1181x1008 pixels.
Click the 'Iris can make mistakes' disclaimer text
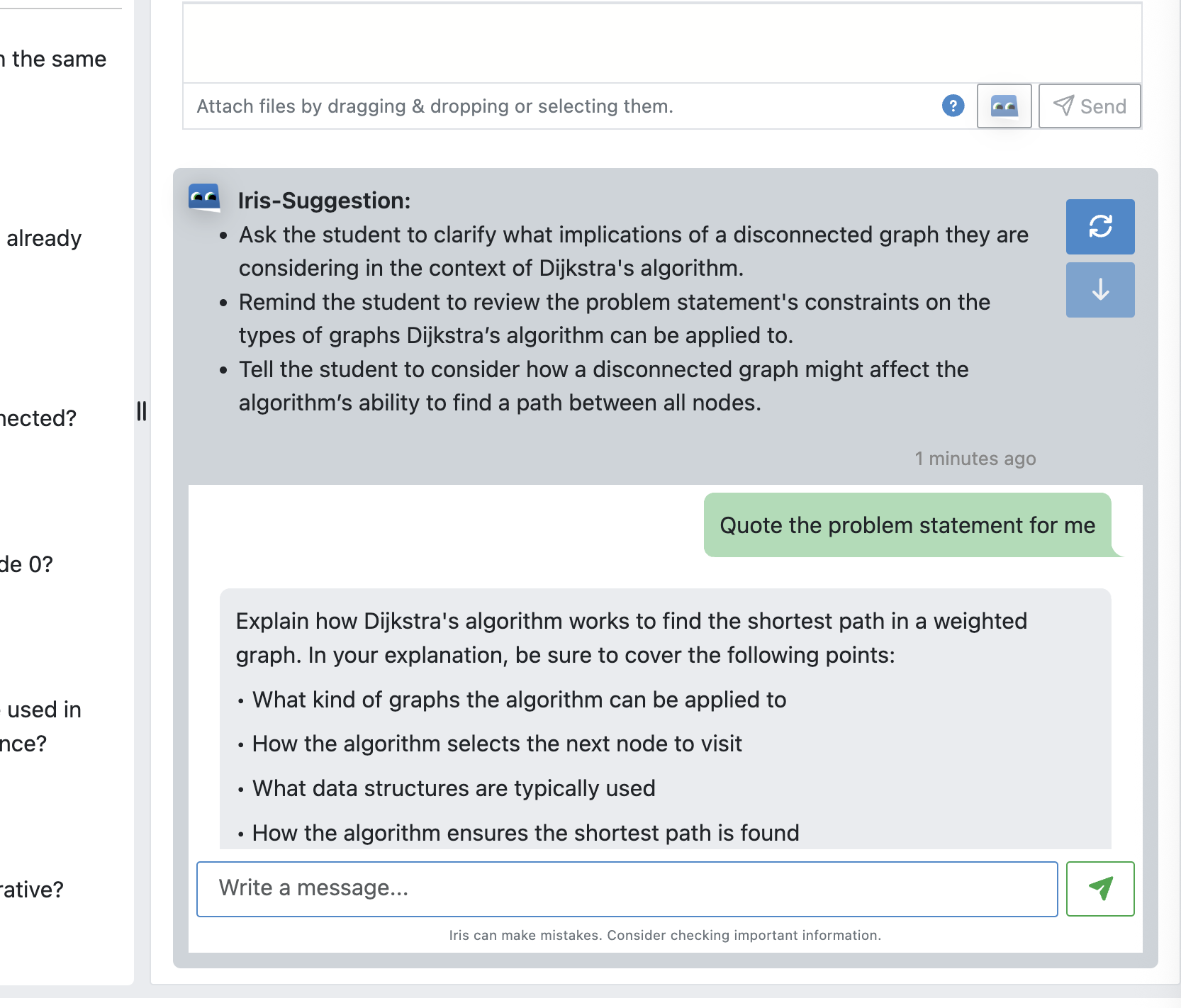(x=665, y=935)
